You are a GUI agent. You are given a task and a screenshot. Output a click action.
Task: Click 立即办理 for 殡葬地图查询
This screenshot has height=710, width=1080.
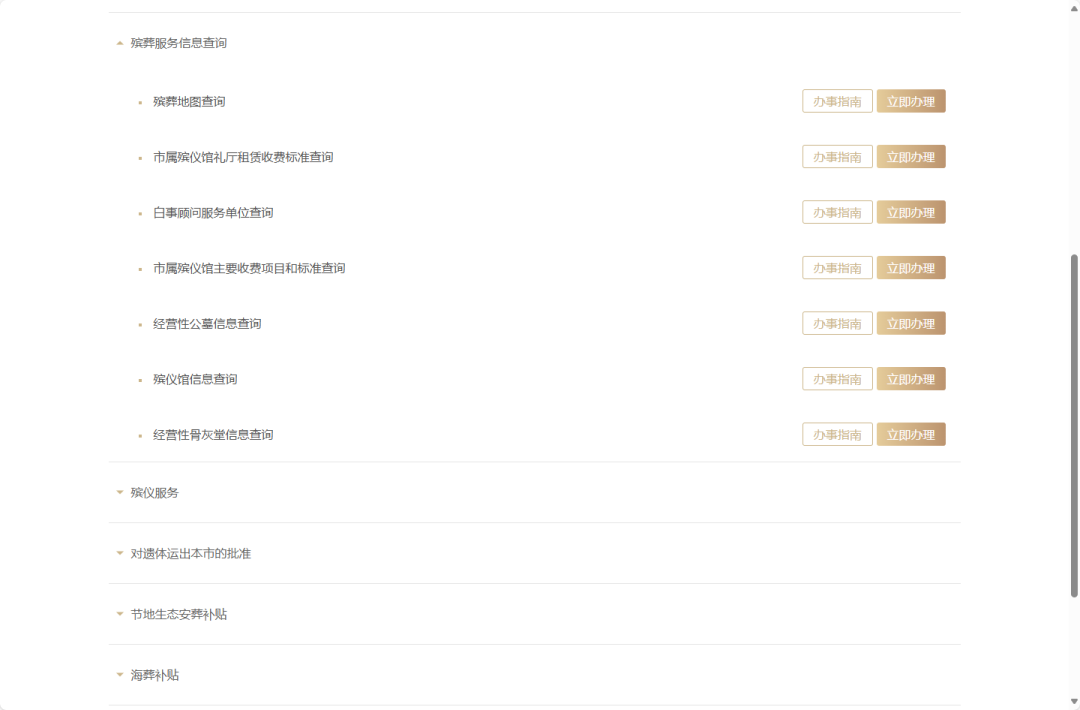point(911,101)
